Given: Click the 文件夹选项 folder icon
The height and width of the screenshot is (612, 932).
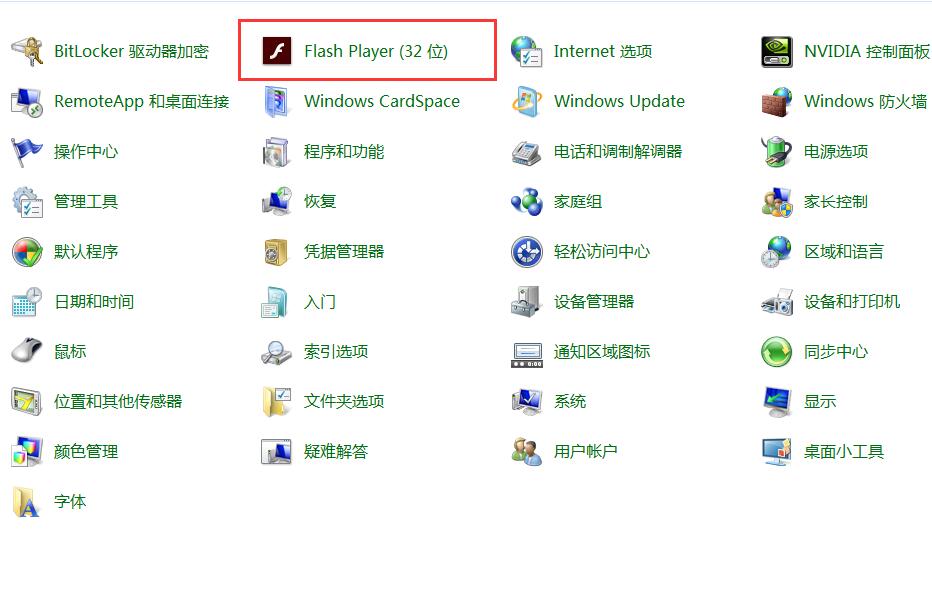Looking at the screenshot, I should click(277, 402).
